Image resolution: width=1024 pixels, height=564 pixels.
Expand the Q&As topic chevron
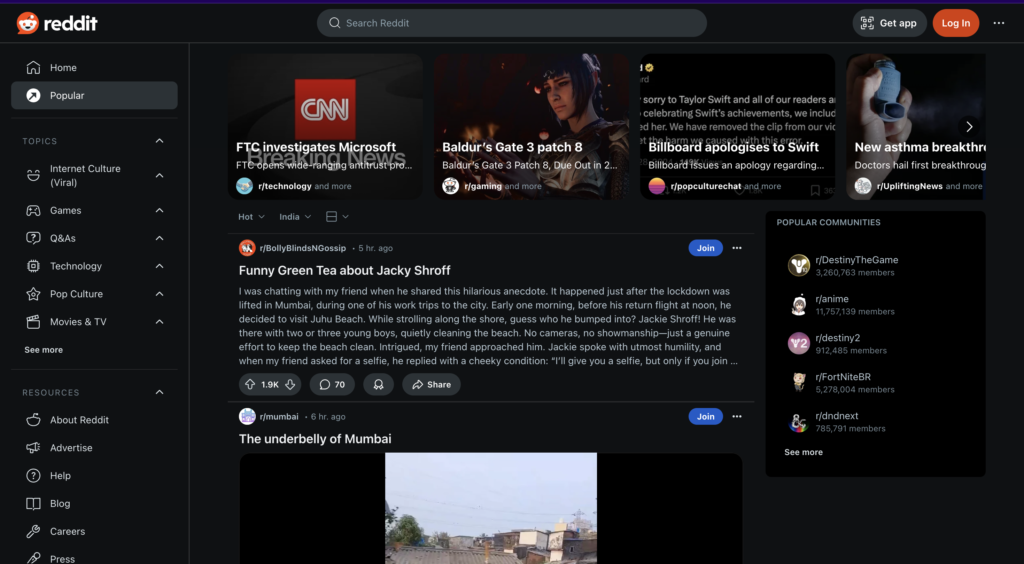click(x=159, y=238)
